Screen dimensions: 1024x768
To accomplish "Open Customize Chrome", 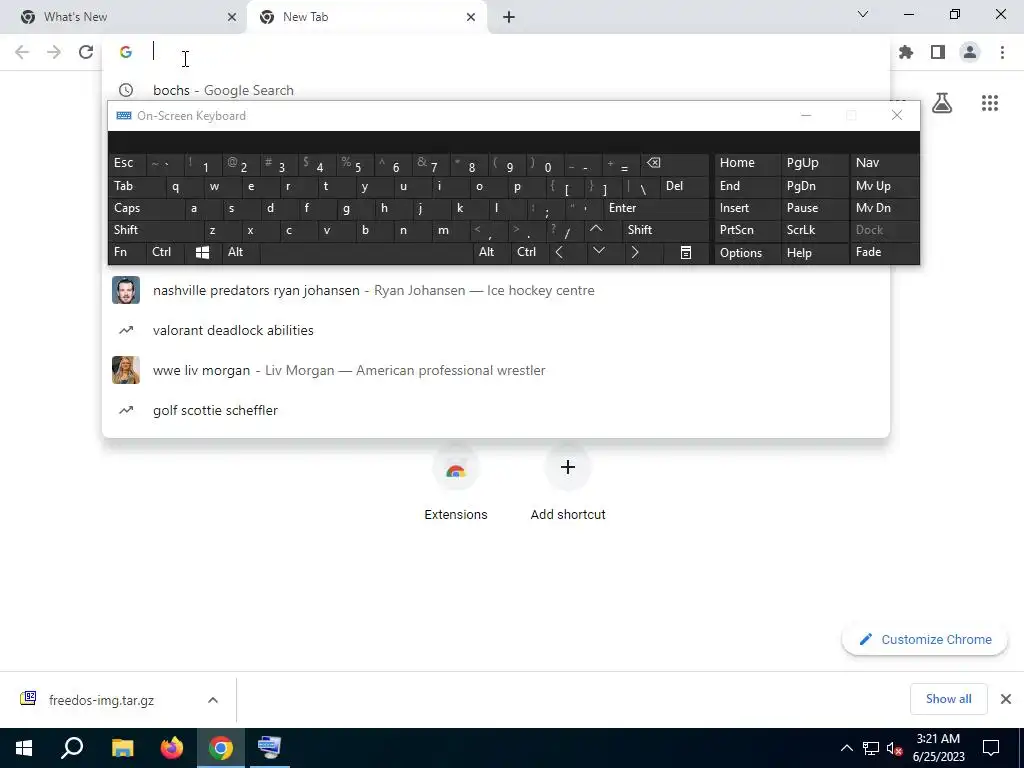I will [925, 639].
